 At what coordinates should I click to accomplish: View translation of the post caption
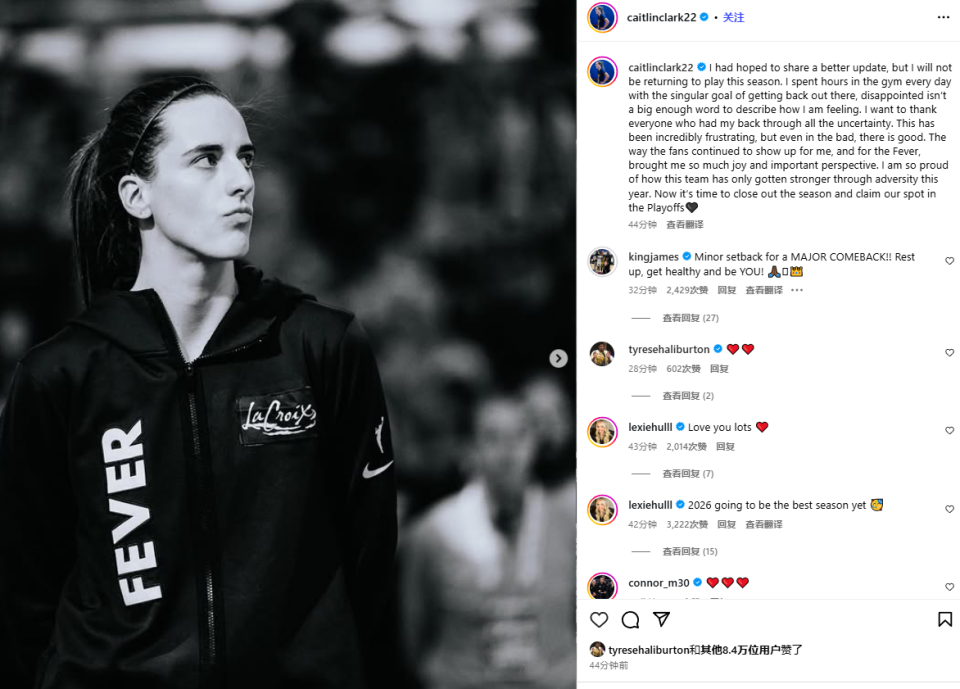click(x=684, y=225)
